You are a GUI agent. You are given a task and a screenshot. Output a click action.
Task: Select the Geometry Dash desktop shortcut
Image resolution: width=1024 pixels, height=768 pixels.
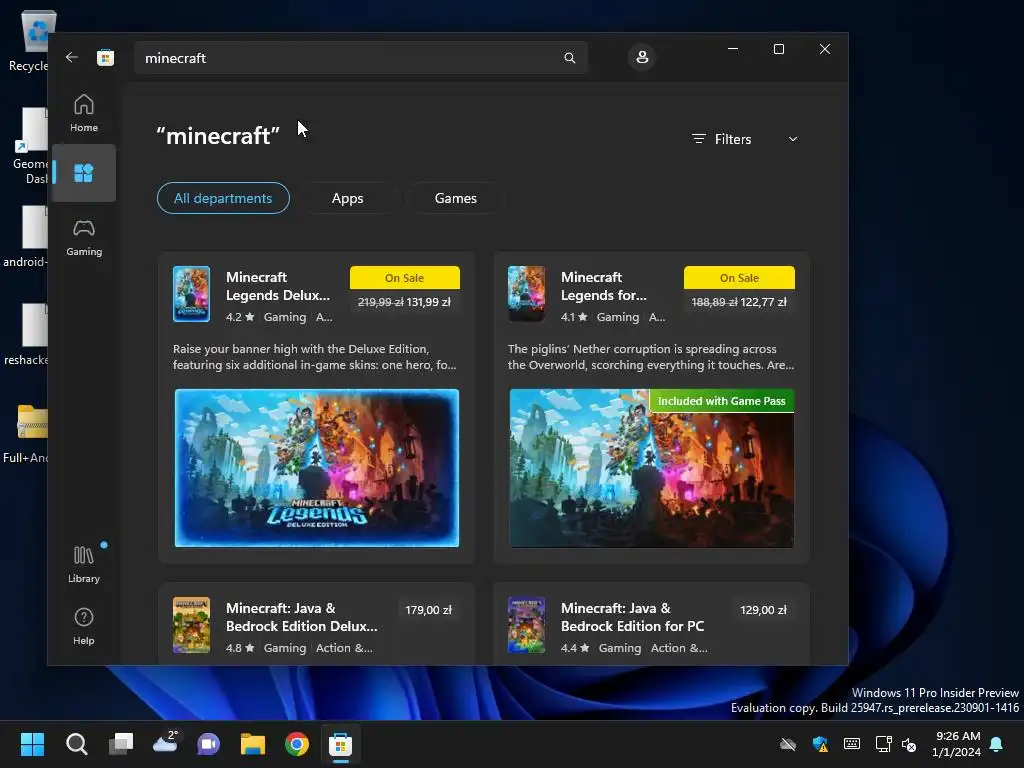(31, 146)
